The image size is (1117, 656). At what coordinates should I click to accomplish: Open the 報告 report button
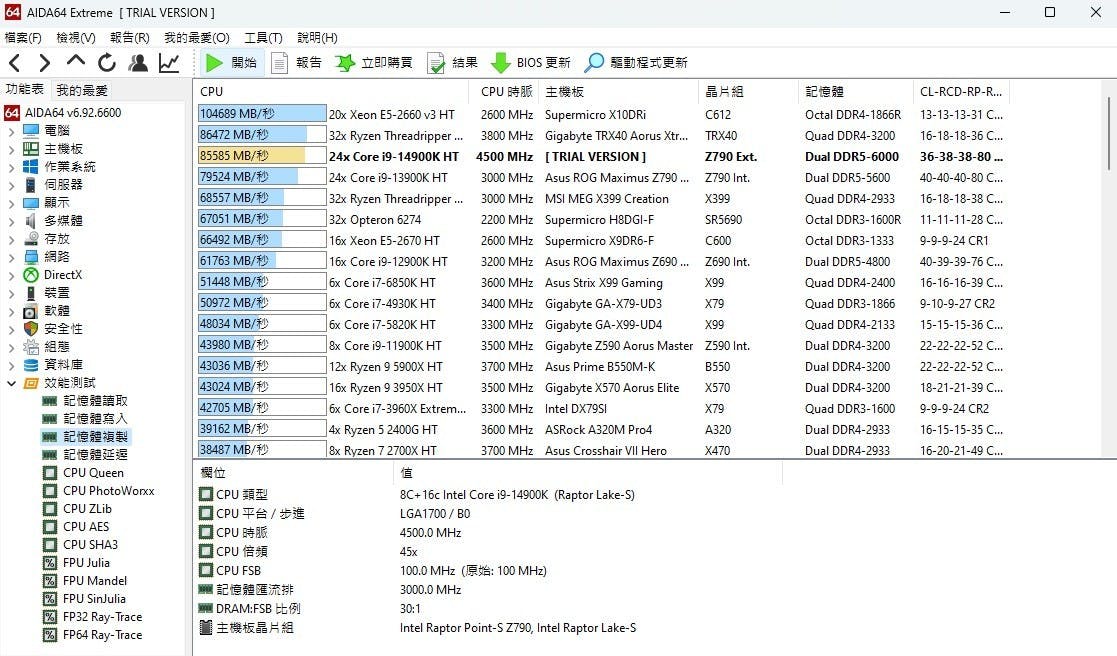[296, 63]
